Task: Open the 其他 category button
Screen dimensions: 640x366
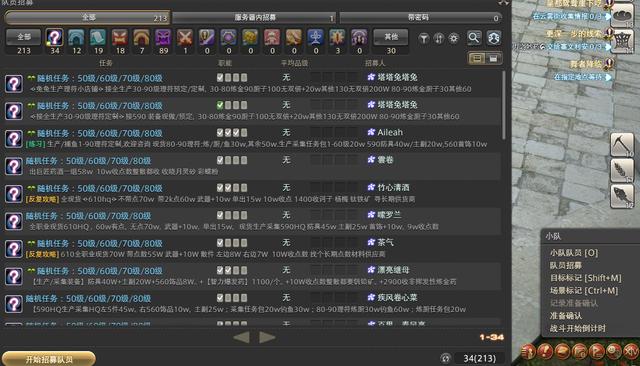Action: [391, 37]
